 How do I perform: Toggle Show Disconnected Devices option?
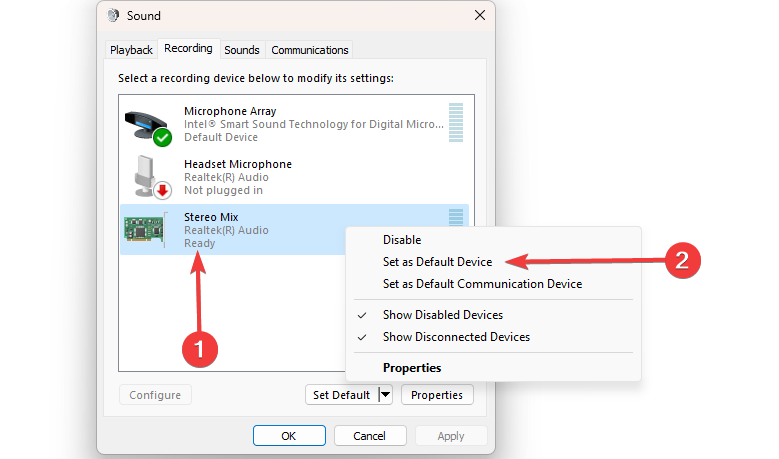456,337
